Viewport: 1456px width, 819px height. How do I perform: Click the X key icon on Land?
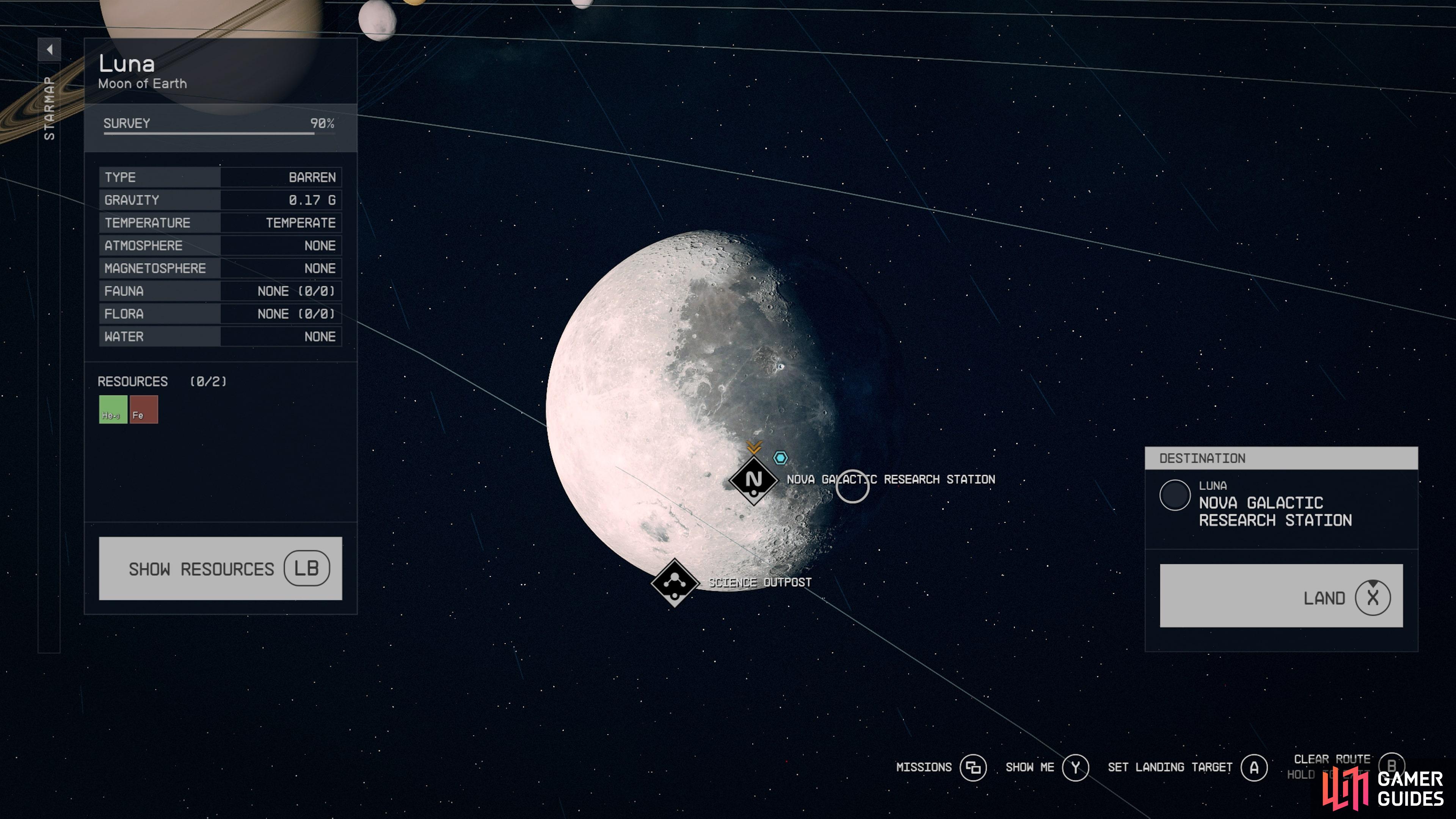(x=1373, y=598)
